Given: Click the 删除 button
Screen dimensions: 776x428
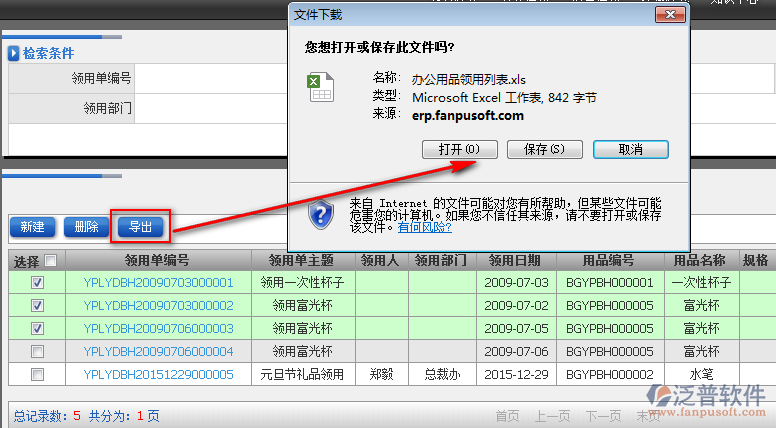Looking at the screenshot, I should 86,227.
